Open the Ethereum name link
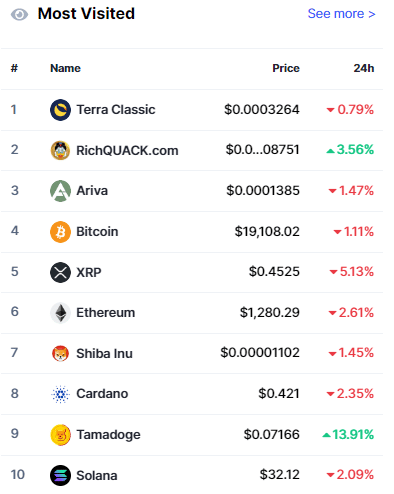 point(105,313)
